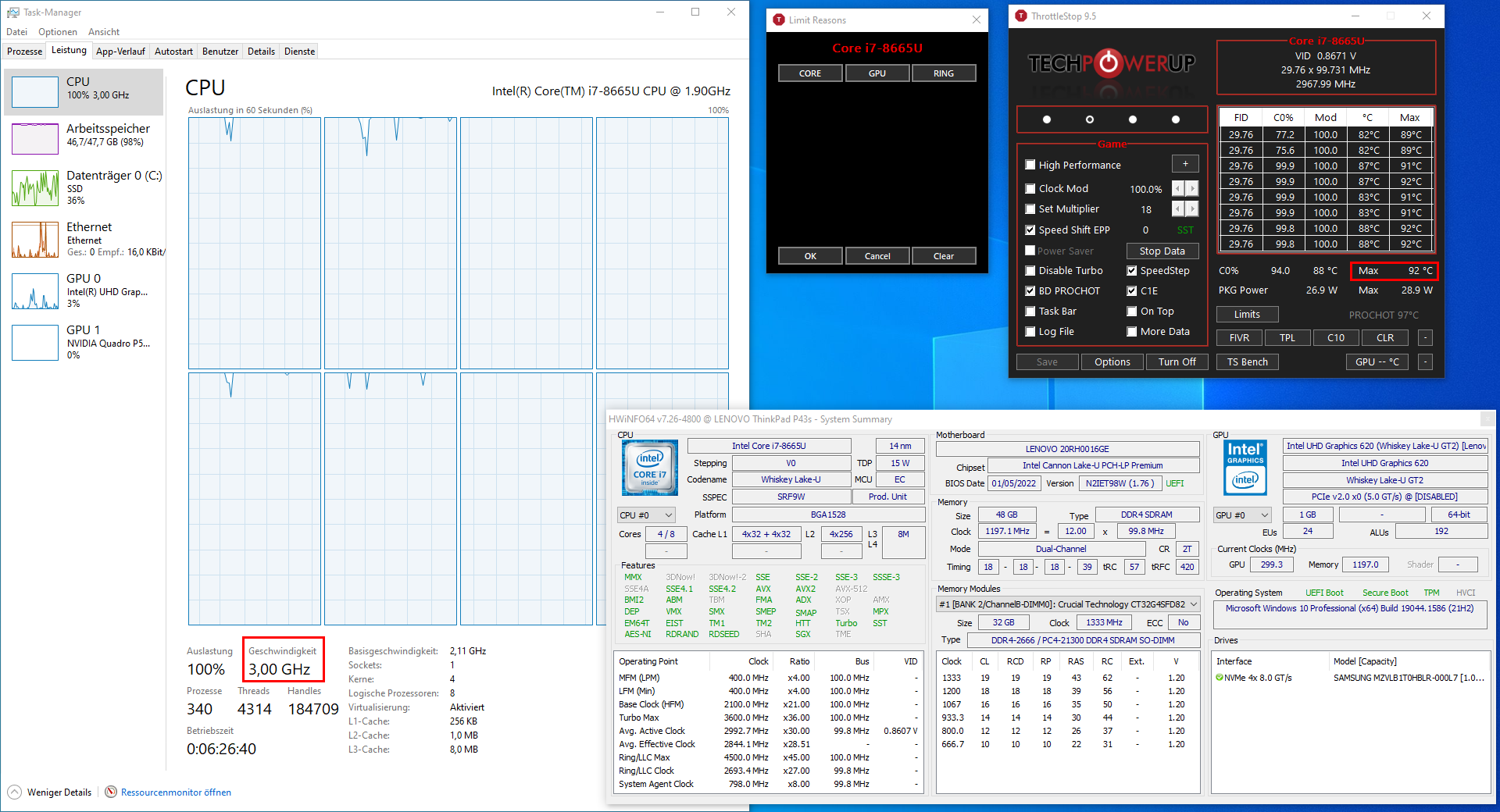Collapse Task Manager with Weniger Details
The image size is (1500, 812).
tap(50, 792)
